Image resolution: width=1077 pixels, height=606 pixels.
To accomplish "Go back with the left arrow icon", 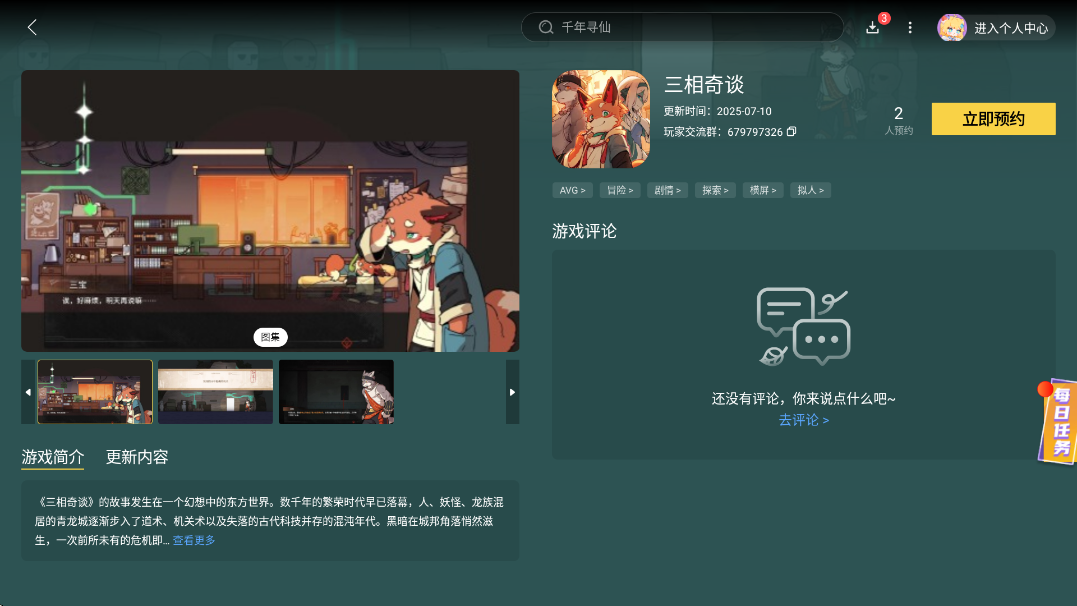I will 32,27.
